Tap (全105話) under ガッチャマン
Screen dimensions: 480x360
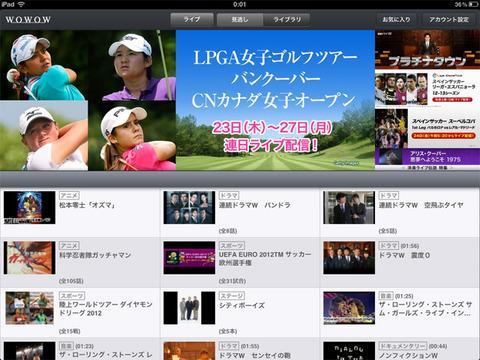(71, 281)
